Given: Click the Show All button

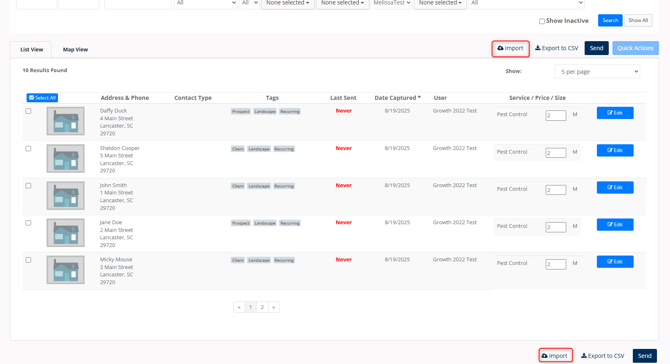Looking at the screenshot, I should 638,20.
